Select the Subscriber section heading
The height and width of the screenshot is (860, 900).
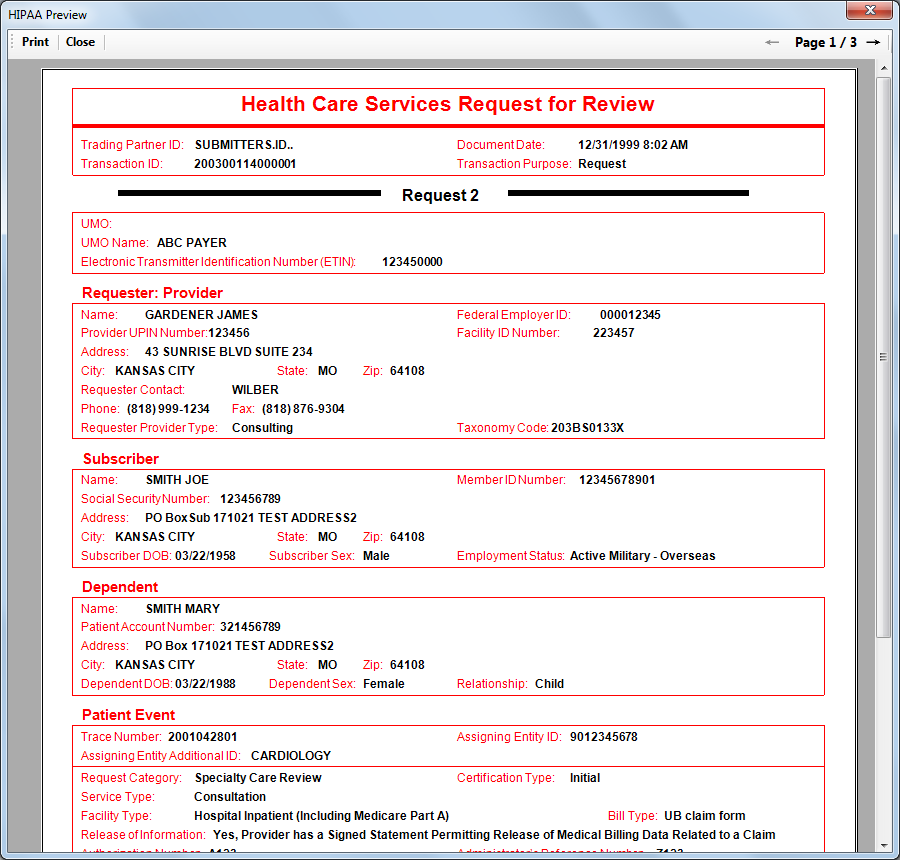[120, 458]
